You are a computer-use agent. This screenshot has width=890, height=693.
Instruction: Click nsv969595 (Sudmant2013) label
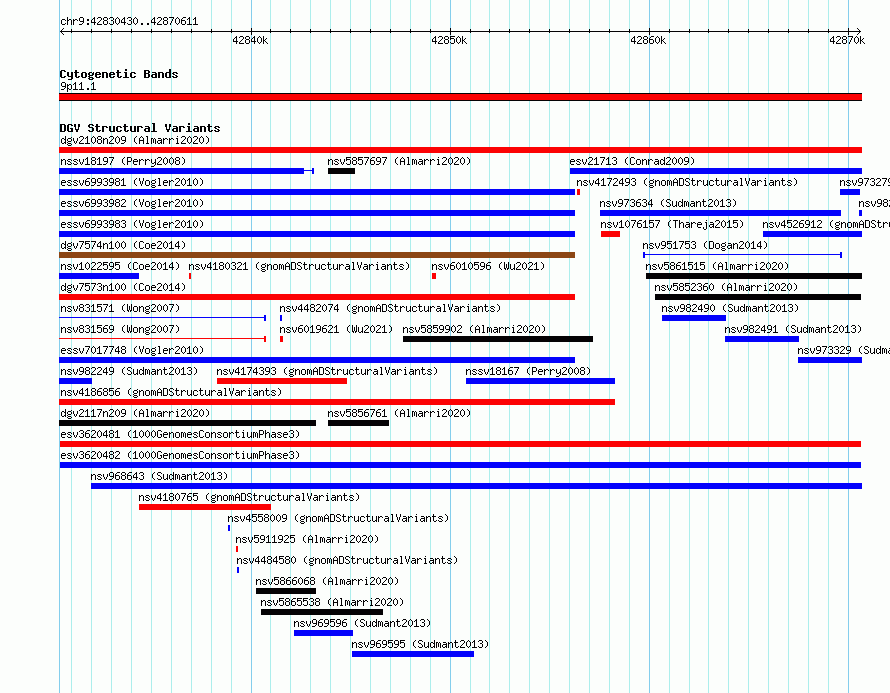420,644
